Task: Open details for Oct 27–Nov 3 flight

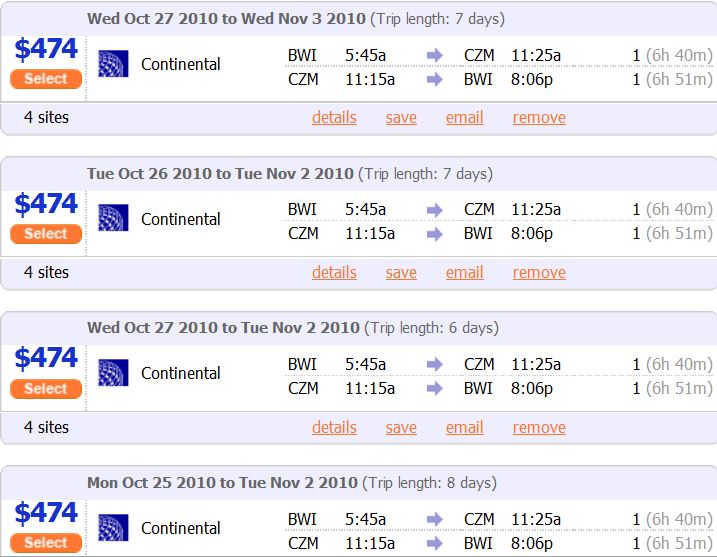Action: click(x=334, y=118)
